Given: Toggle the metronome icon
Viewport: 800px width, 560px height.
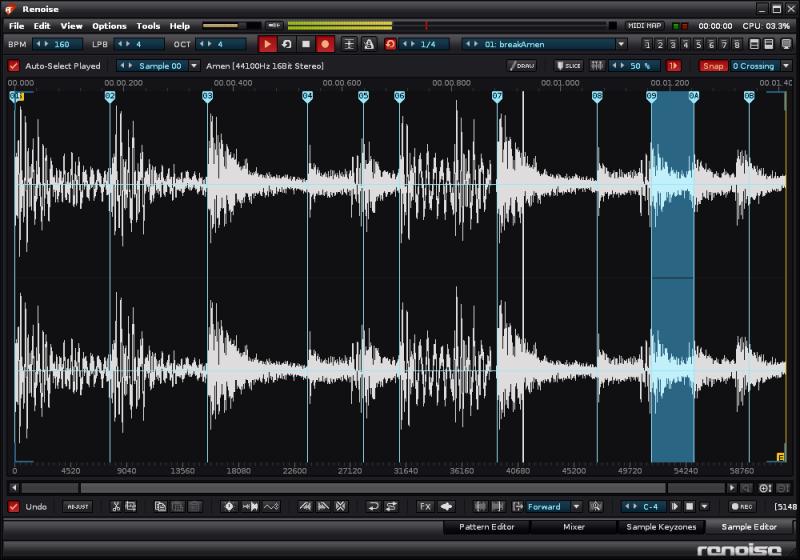Looking at the screenshot, I should click(x=368, y=44).
